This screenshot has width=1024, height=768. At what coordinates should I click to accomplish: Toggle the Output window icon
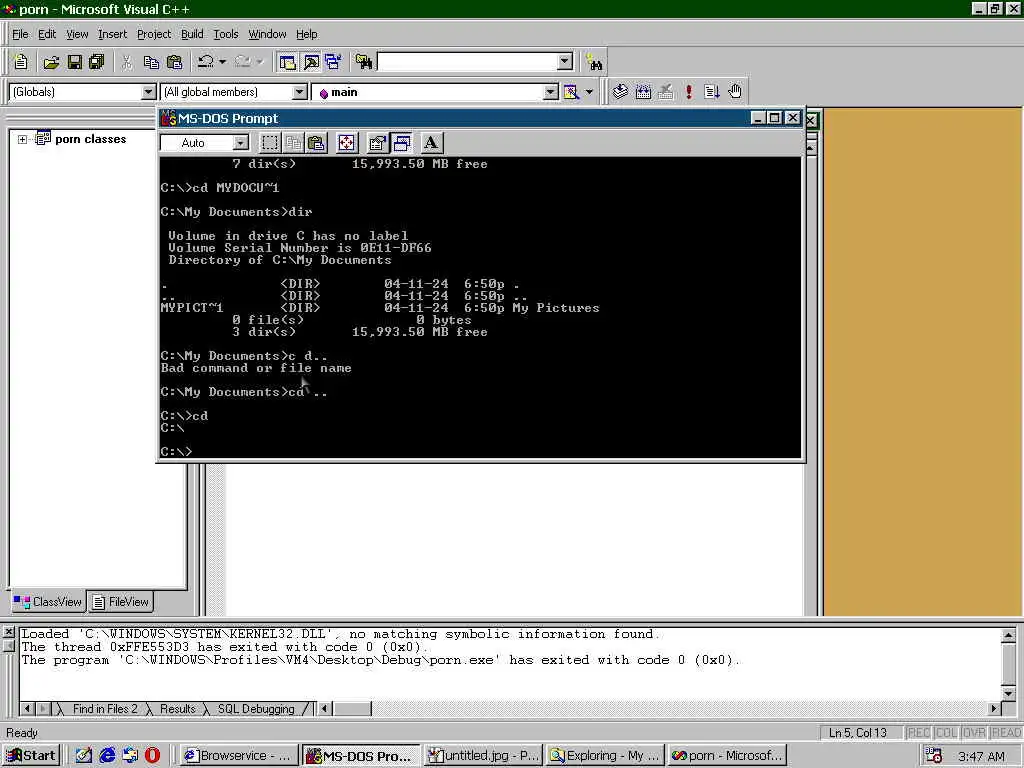pos(312,62)
